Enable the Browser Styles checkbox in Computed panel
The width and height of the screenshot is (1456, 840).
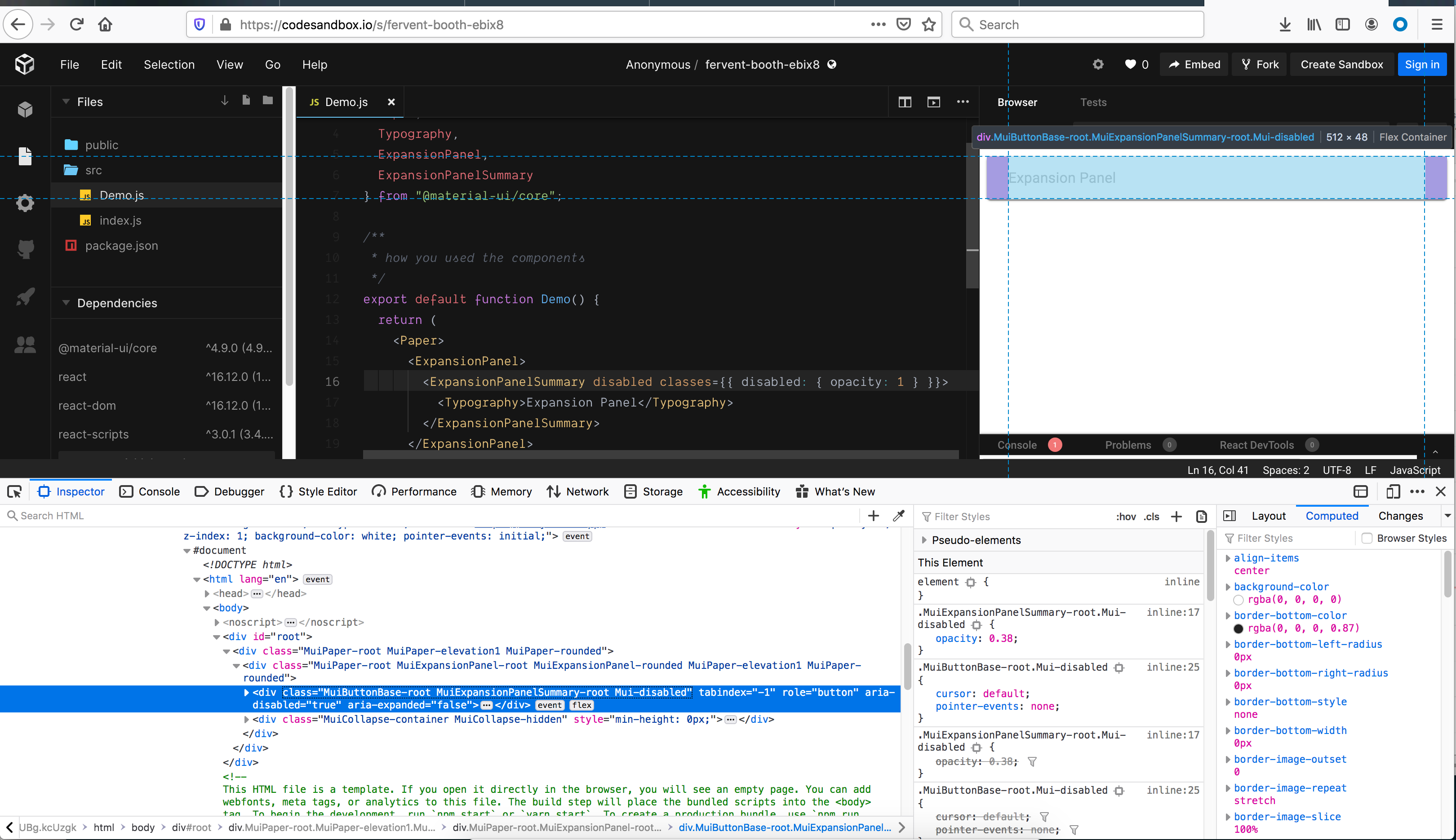coord(1367,538)
